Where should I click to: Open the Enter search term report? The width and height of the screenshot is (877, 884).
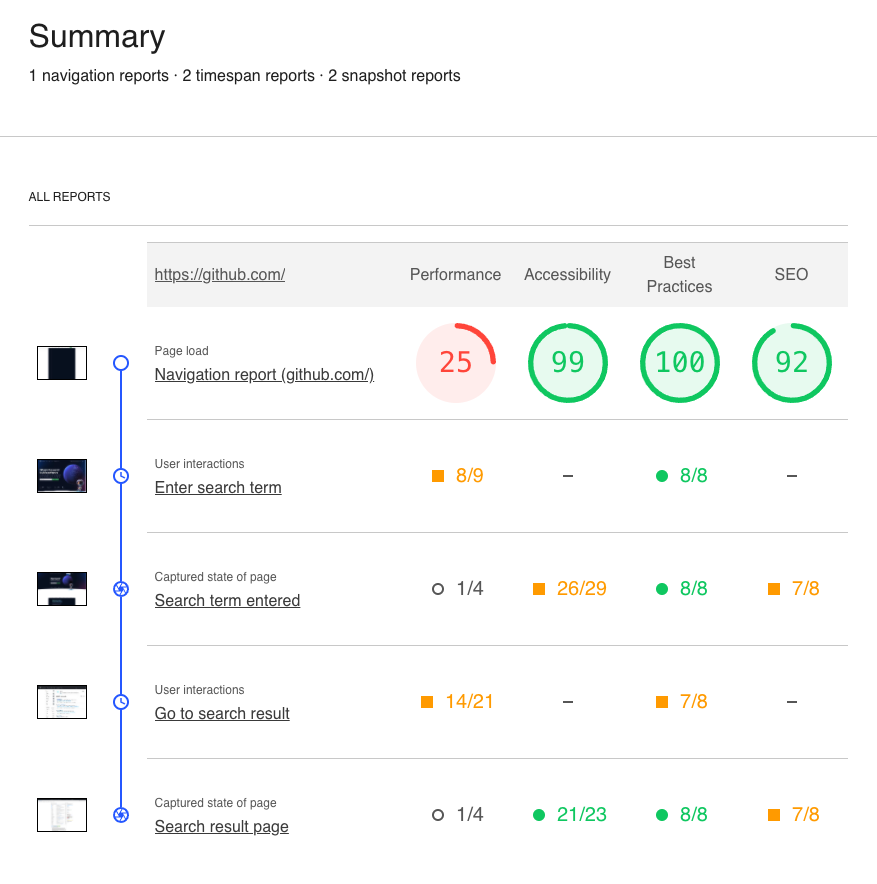218,487
